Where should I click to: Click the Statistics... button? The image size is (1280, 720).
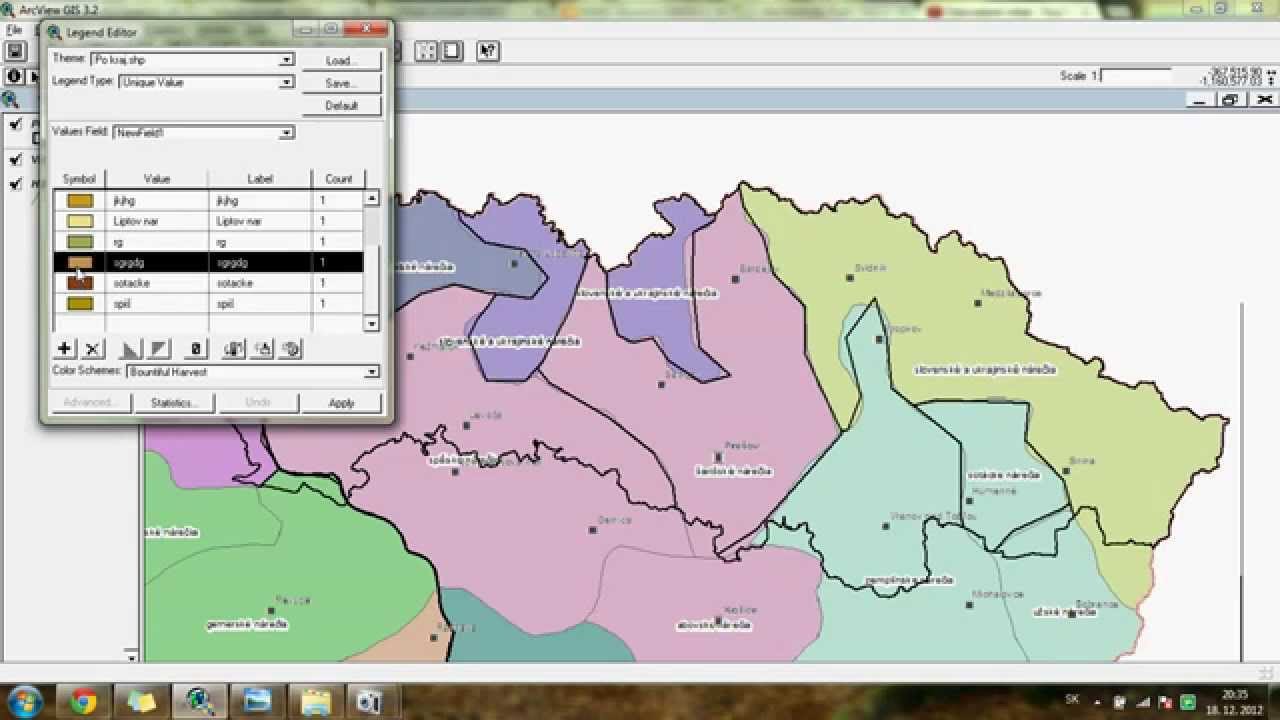[x=174, y=403]
